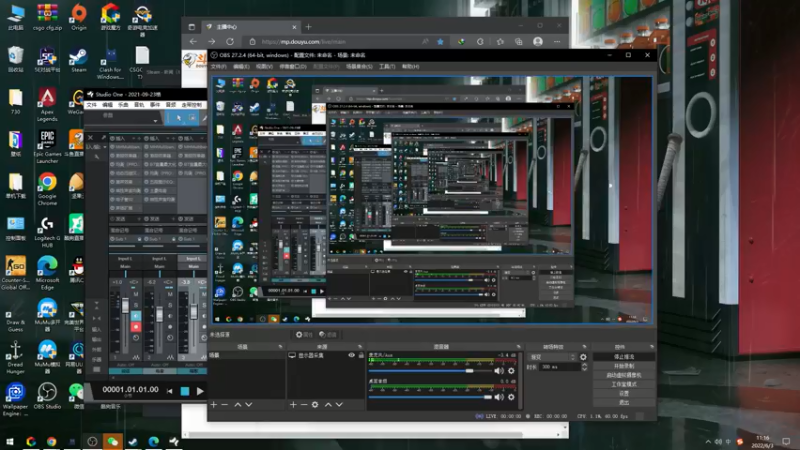Expand the Studio One toolbar dropdown arrow
Image resolution: width=800 pixels, height=450 pixels.
[x=155, y=120]
